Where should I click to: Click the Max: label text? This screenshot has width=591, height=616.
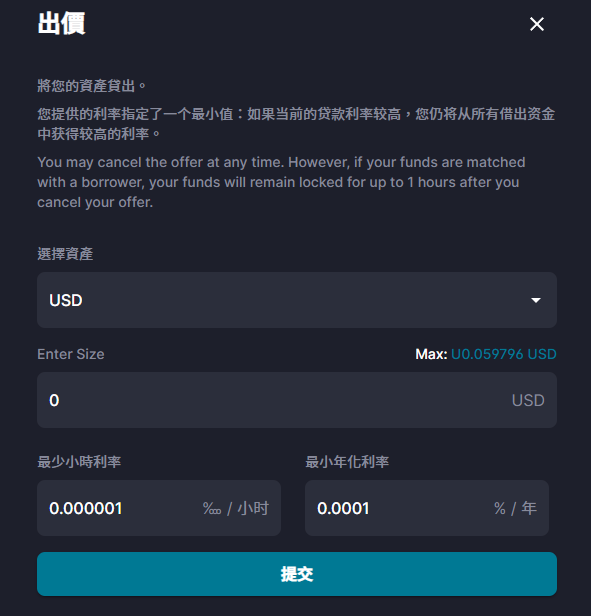coord(431,354)
